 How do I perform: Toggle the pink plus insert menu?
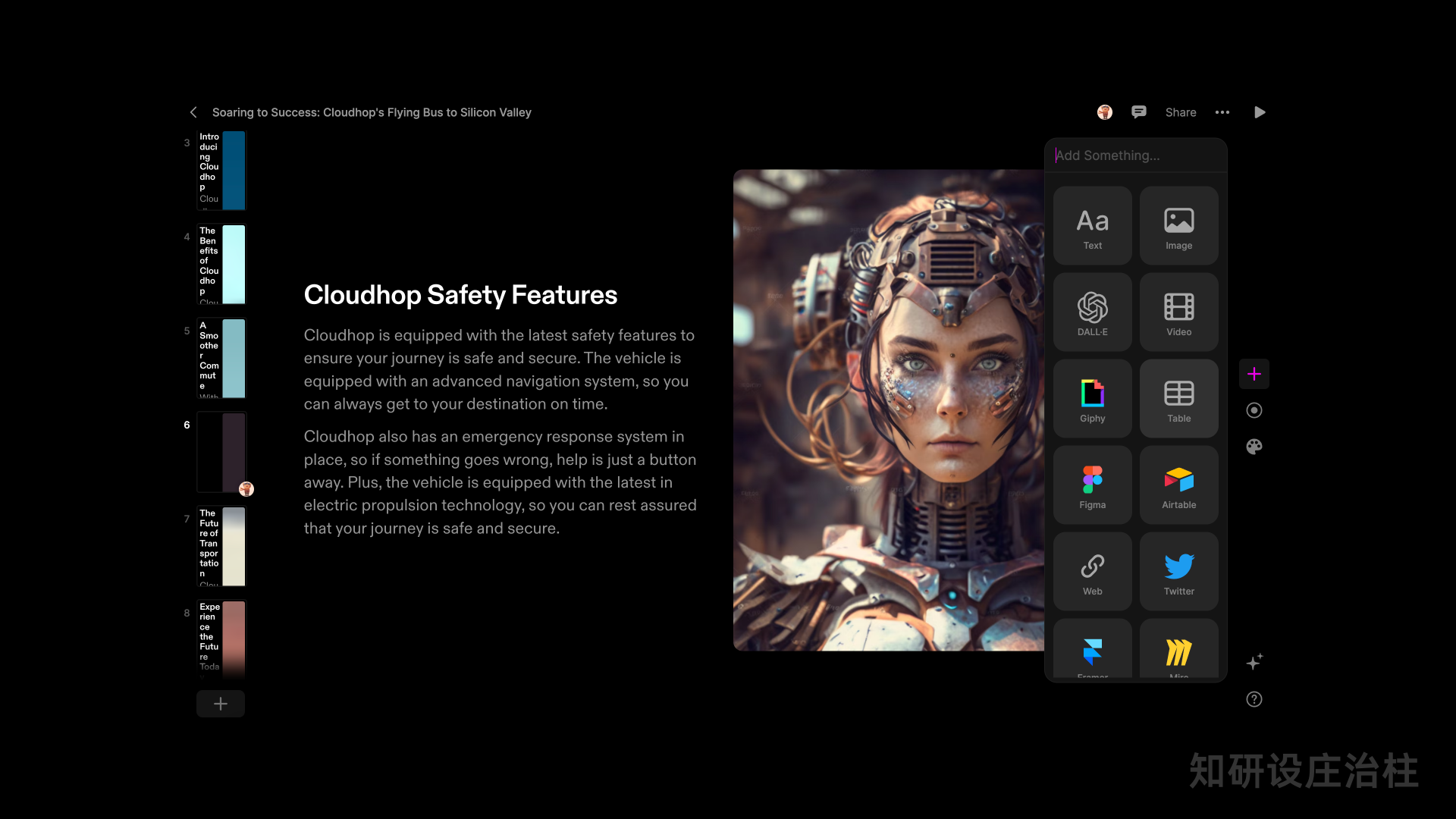click(x=1254, y=374)
